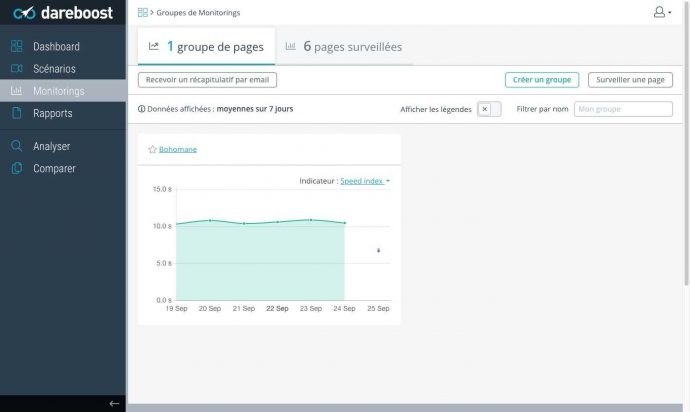Screen dimensions: 690x412
Task: Focus the Filtrer par nom field
Action: [x=623, y=109]
